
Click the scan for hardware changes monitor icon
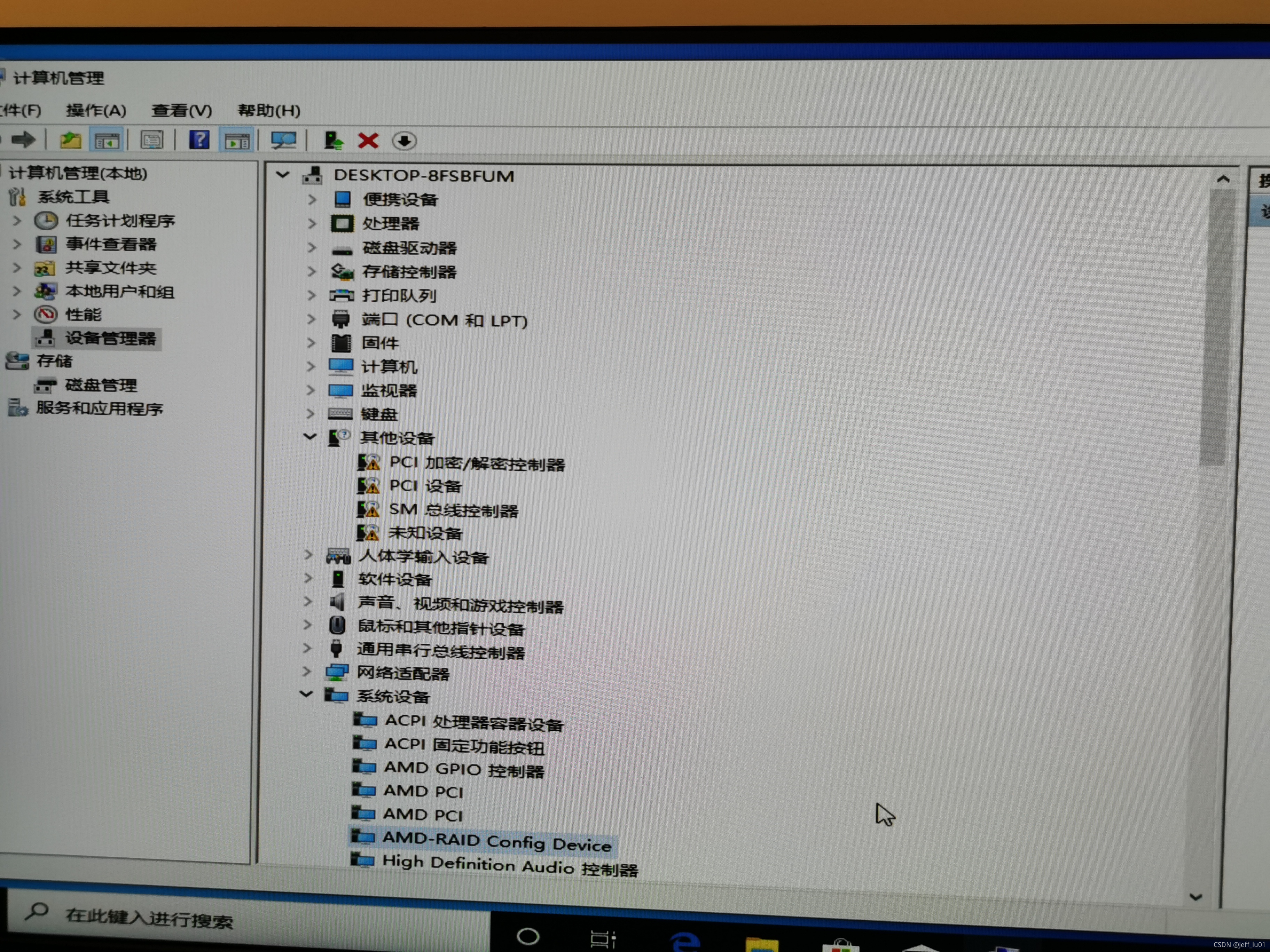[283, 141]
